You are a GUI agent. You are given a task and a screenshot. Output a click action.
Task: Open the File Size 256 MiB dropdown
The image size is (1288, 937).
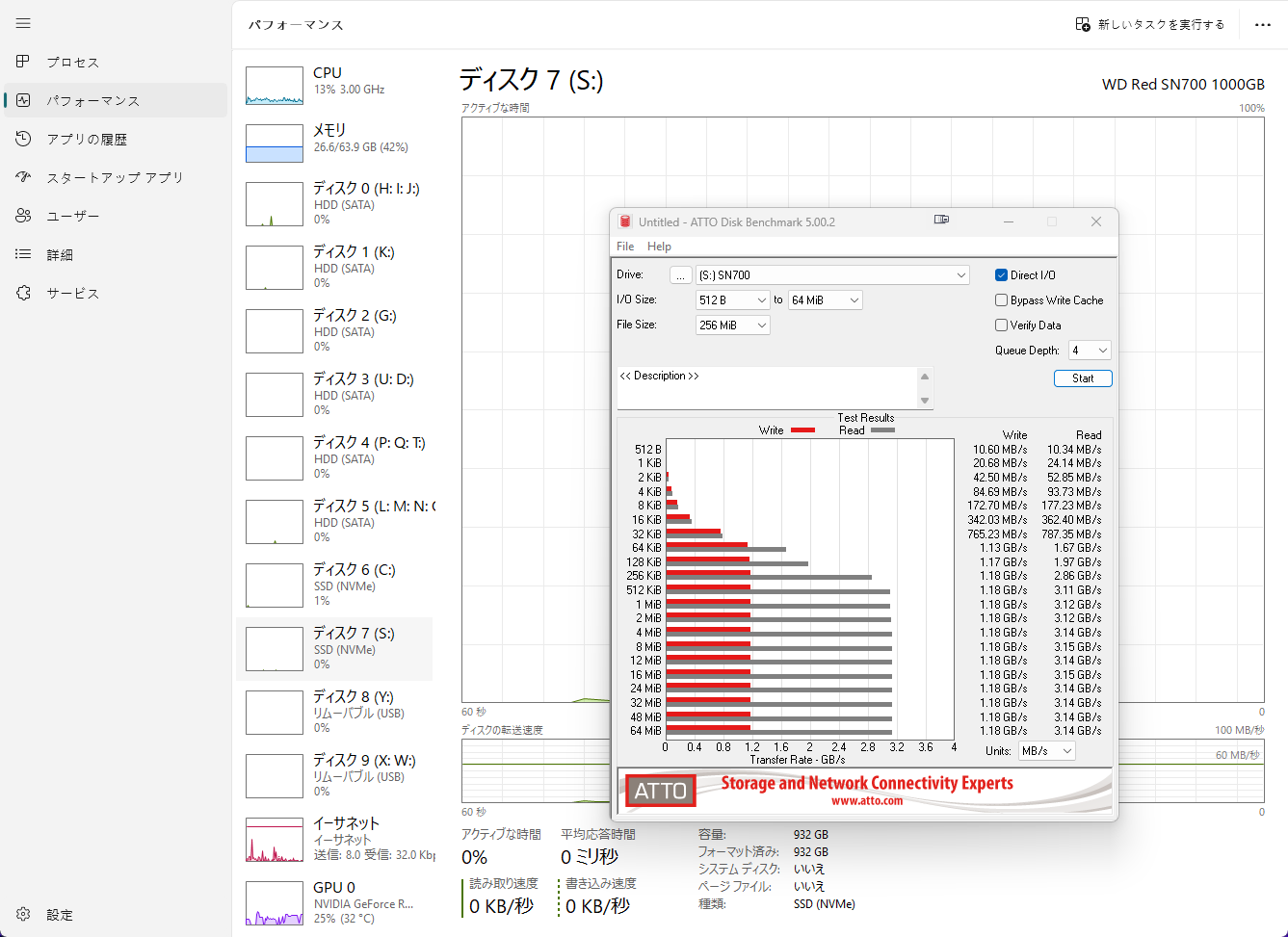pos(732,325)
